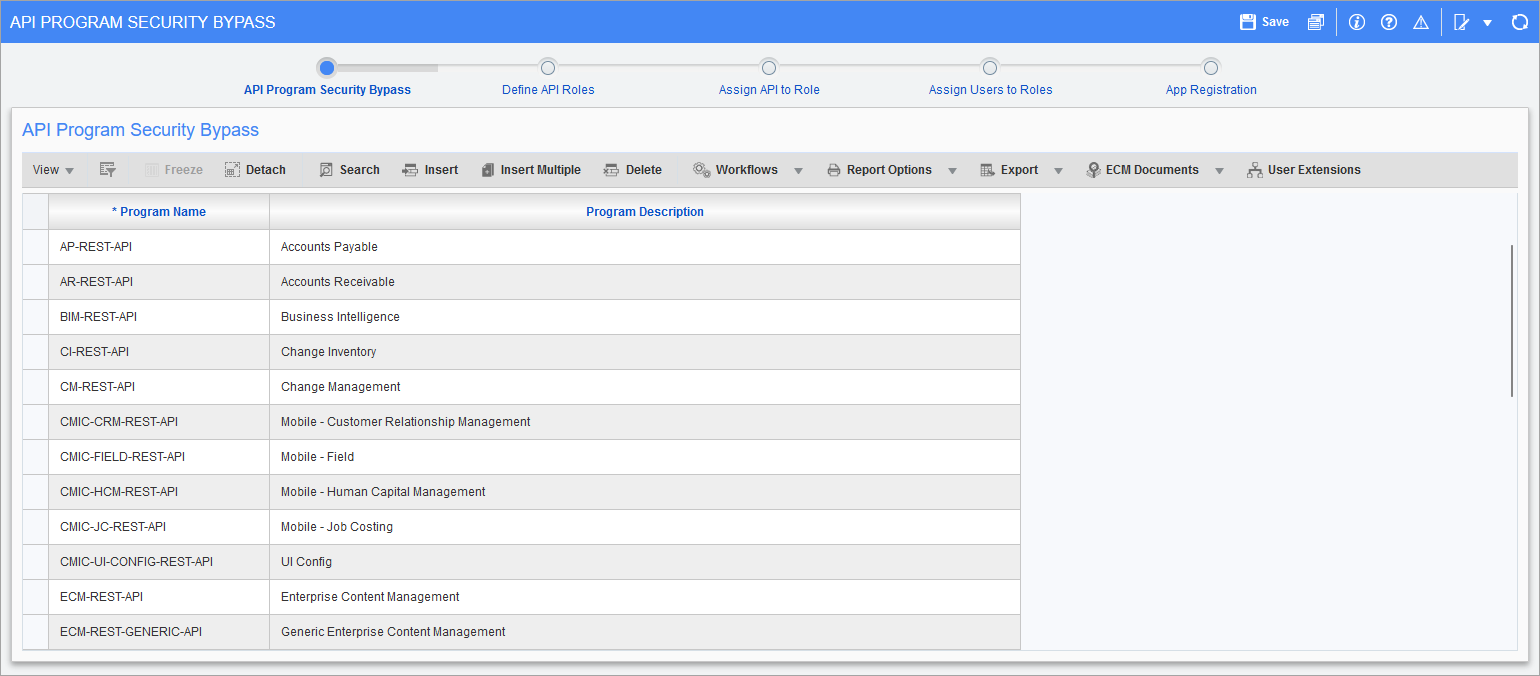Viewport: 1540px width, 676px height.
Task: Click the UI Config description cell
Action: (645, 562)
